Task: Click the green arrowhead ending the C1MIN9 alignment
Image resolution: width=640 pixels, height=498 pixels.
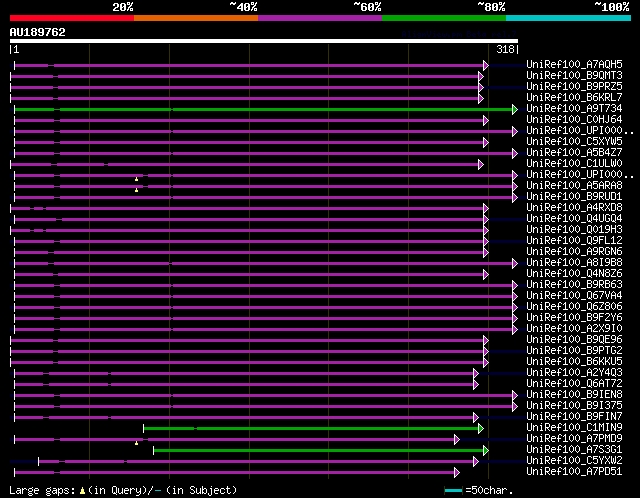Action: (x=481, y=429)
